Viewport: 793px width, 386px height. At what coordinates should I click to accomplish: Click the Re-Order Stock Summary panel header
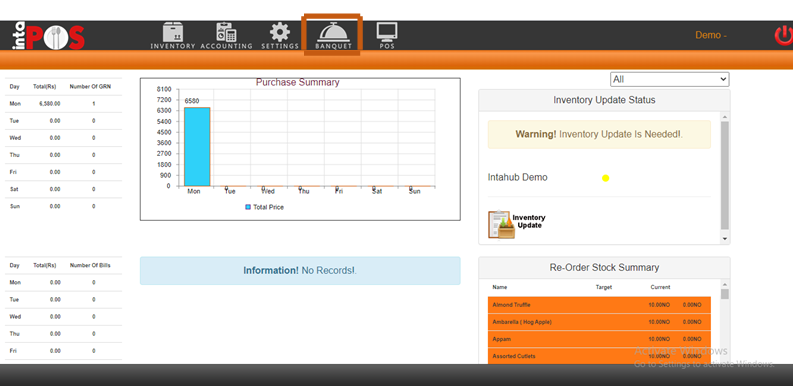(604, 268)
